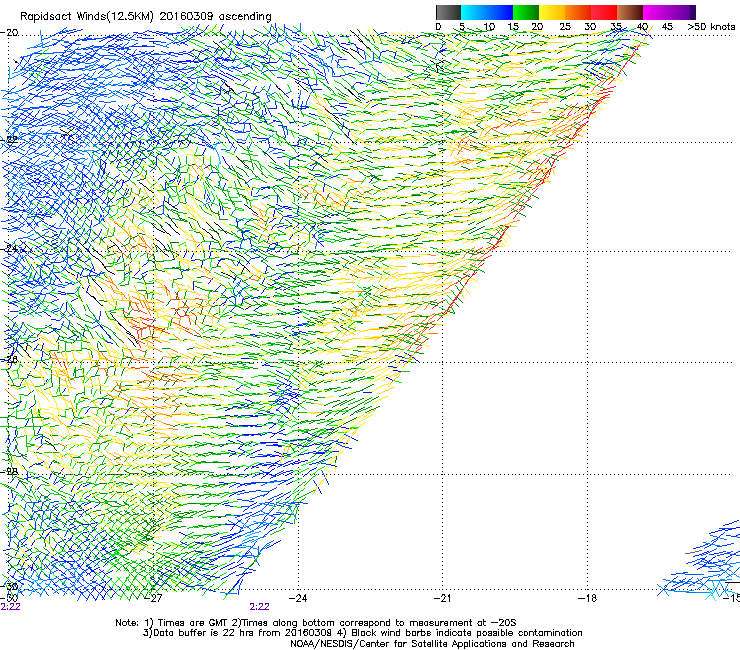Click the "45" label under the color bar
The image size is (740, 650).
667,27
